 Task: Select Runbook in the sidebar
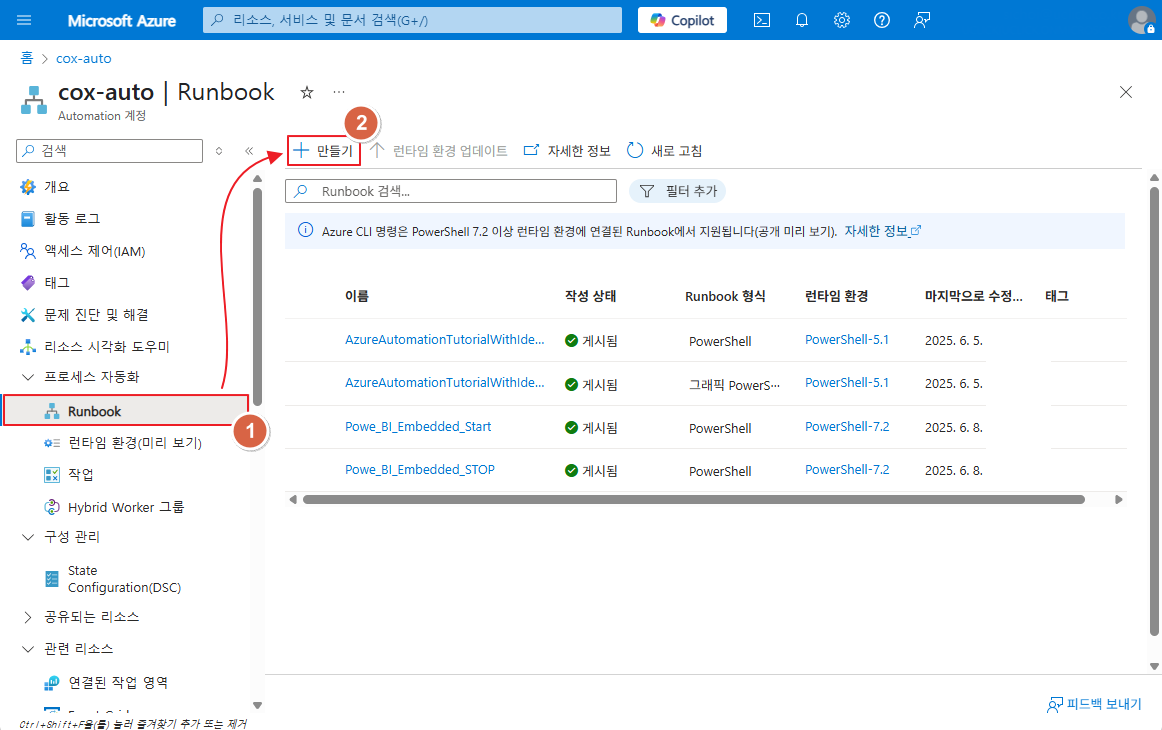pos(126,411)
